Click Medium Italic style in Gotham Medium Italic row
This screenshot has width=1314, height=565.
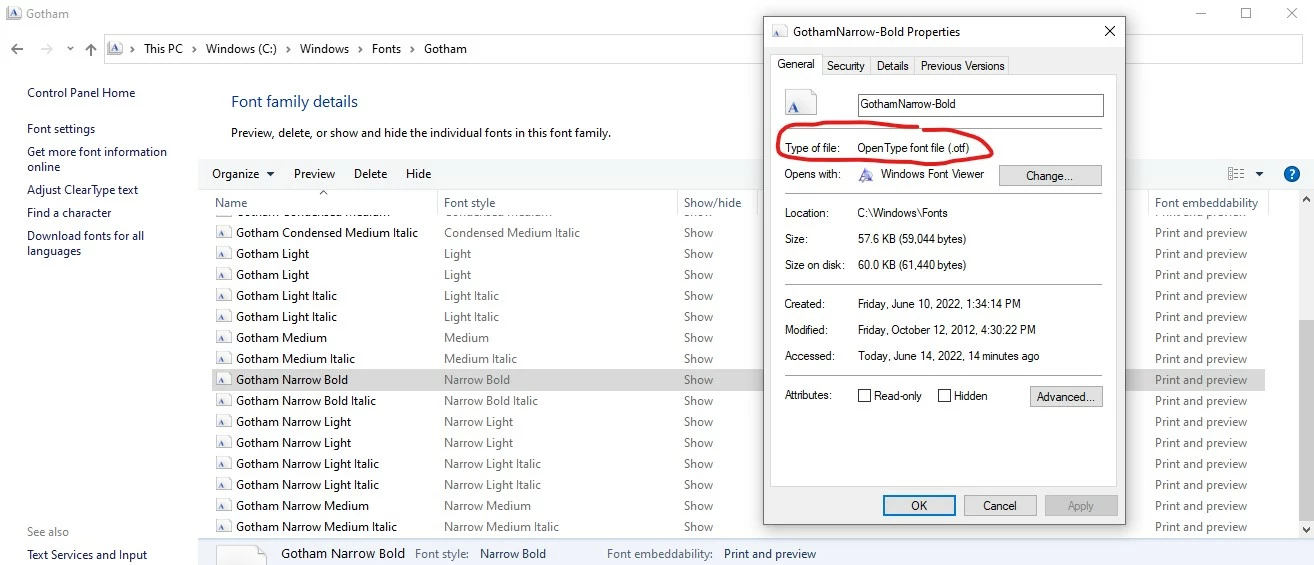pos(480,359)
